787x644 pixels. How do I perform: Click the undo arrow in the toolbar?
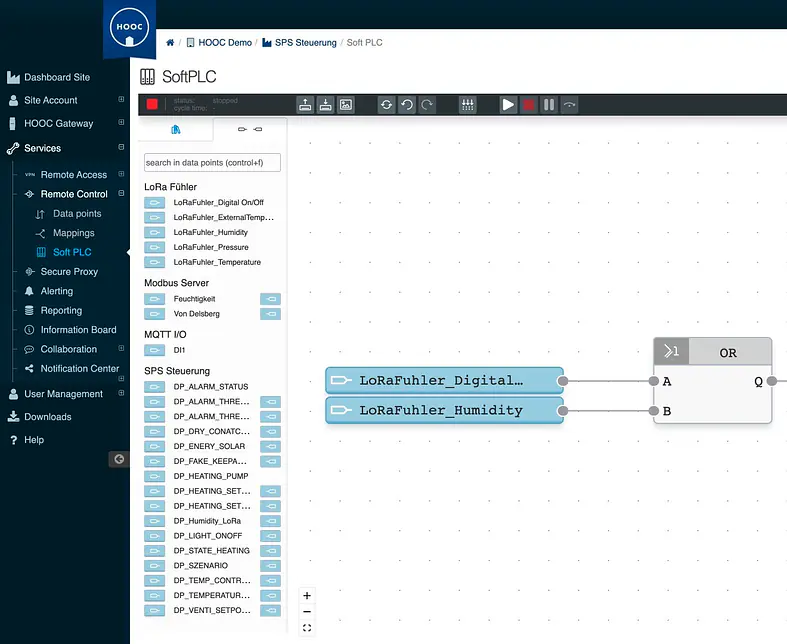tap(407, 104)
